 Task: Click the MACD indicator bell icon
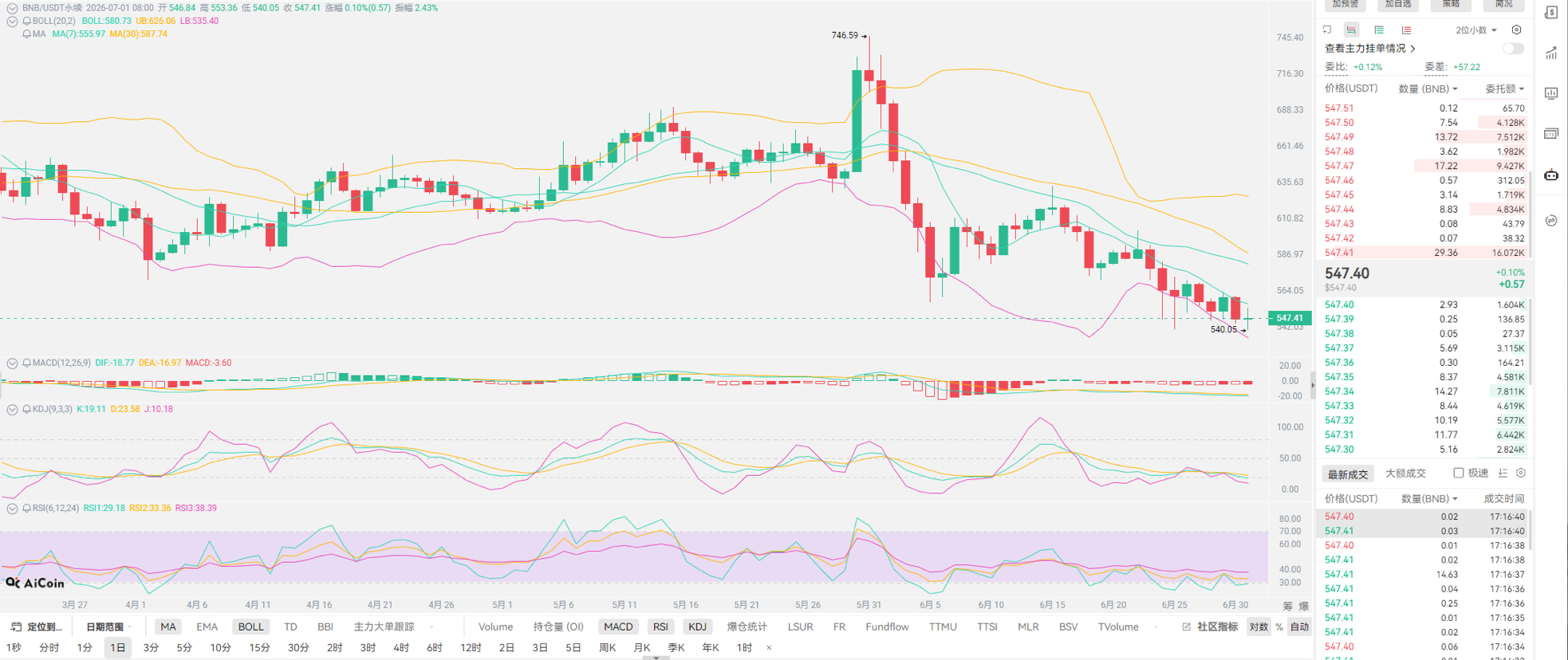coord(27,363)
